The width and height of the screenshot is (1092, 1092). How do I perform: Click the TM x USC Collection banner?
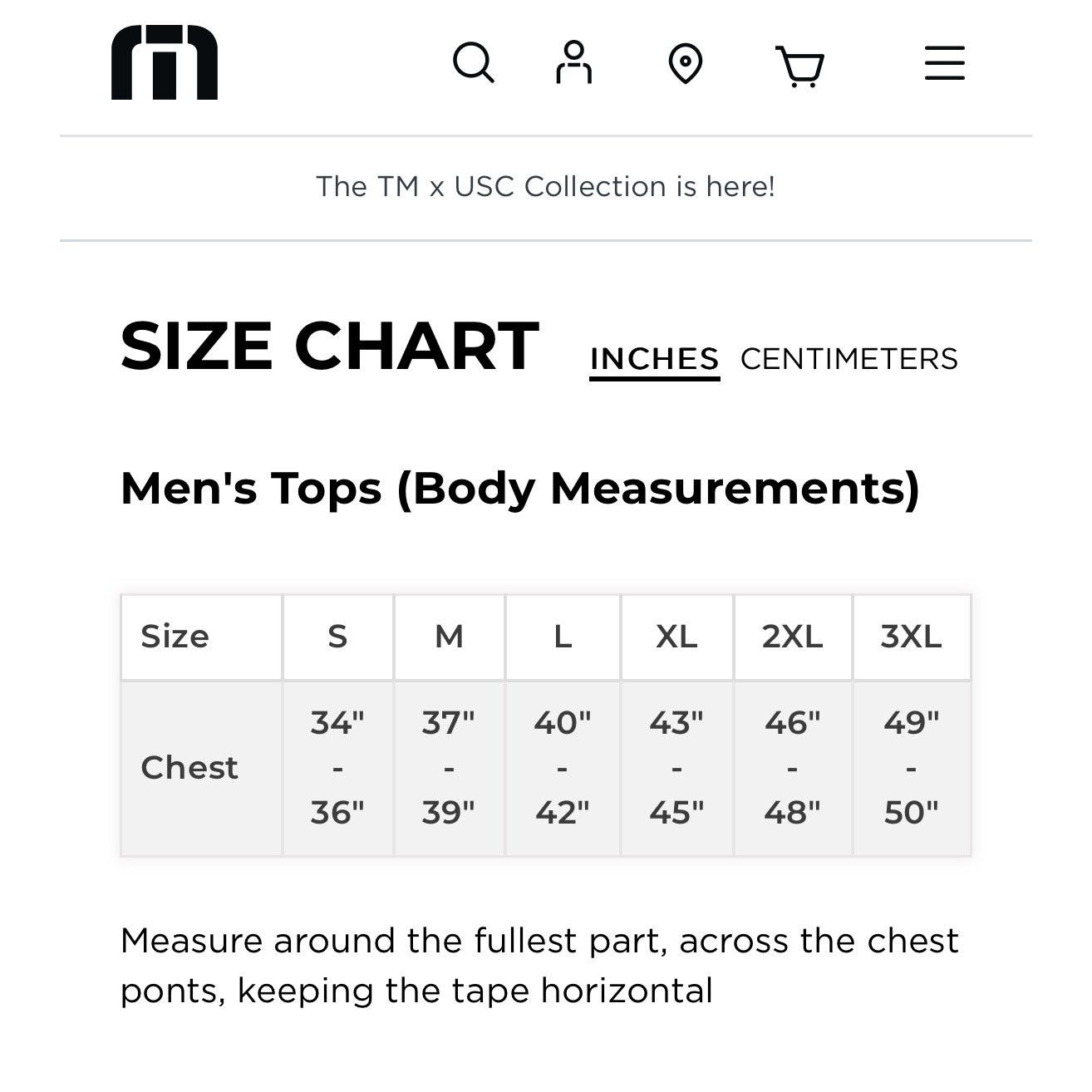tap(545, 187)
